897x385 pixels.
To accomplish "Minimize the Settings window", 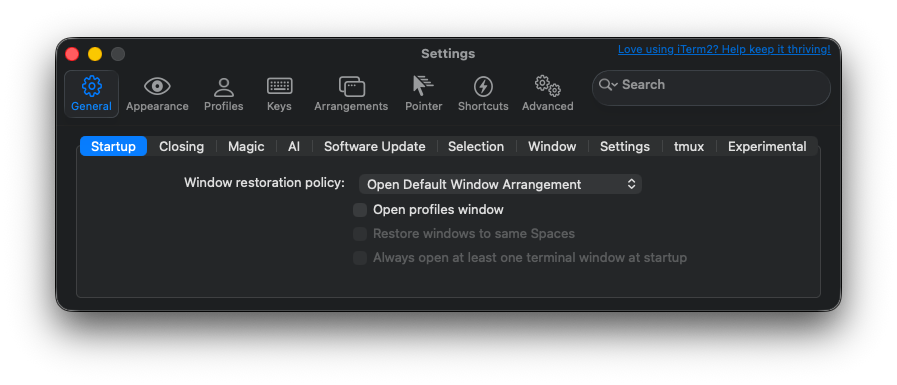I will [x=95, y=54].
